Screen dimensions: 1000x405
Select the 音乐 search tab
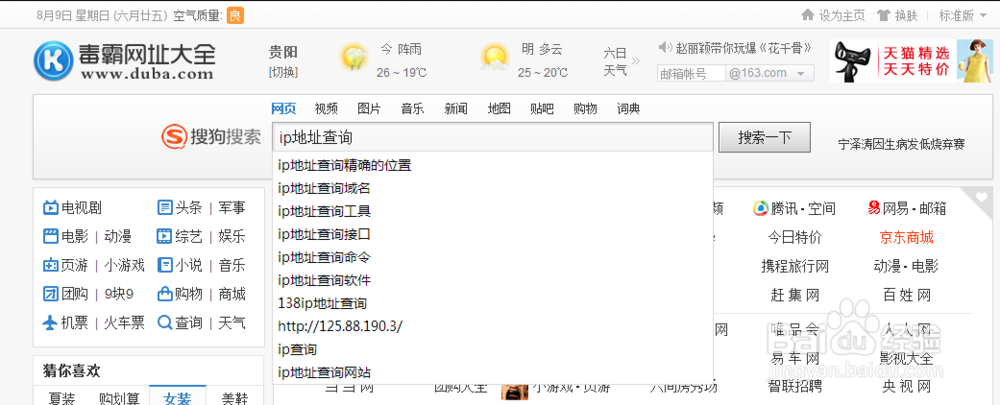tap(413, 109)
